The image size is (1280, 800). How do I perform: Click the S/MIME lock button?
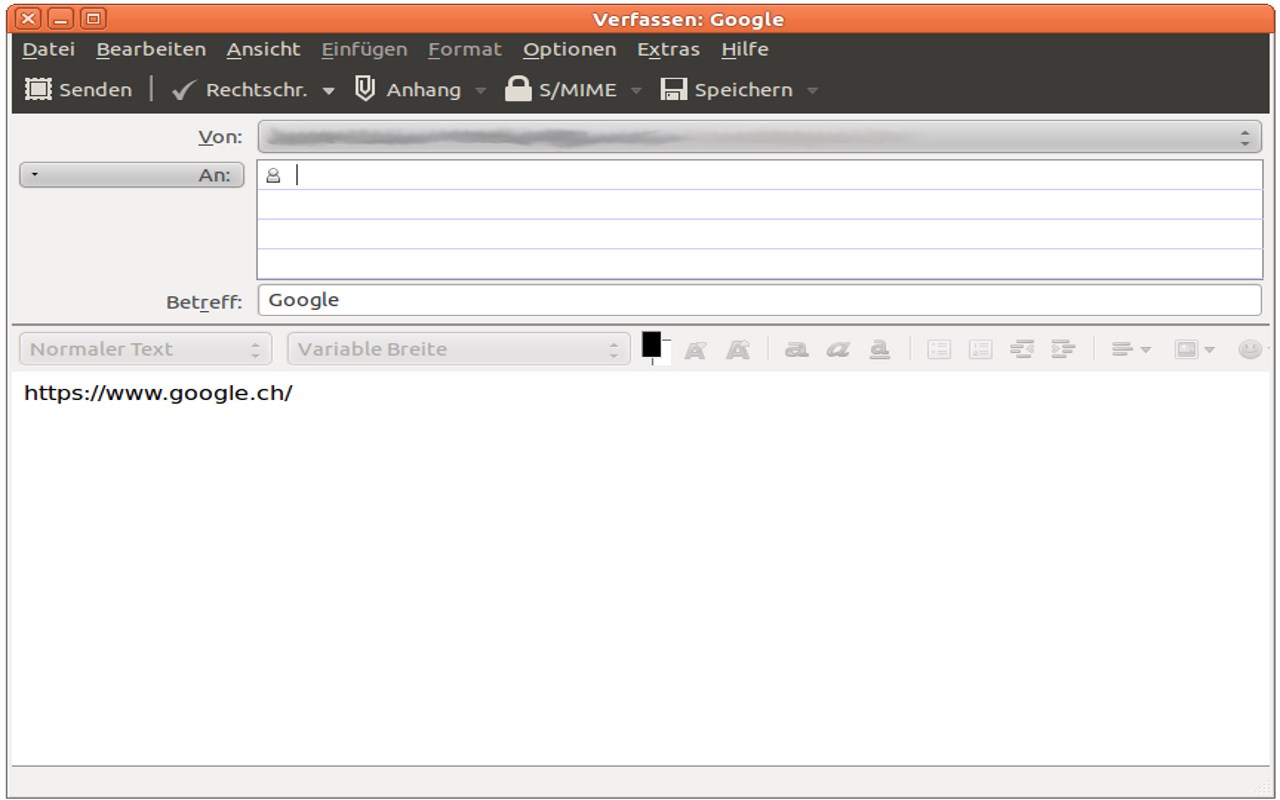561,90
